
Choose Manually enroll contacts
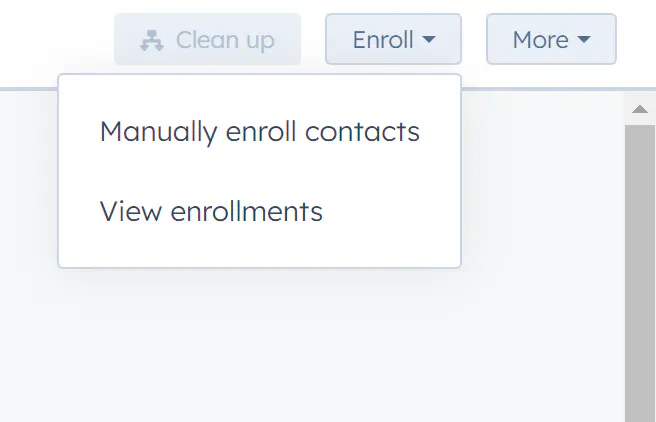pyautogui.click(x=259, y=131)
